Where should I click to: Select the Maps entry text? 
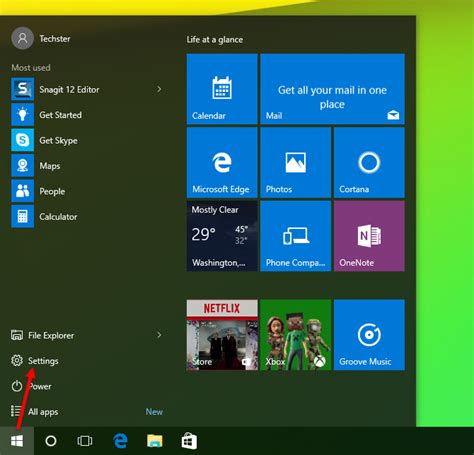(50, 166)
